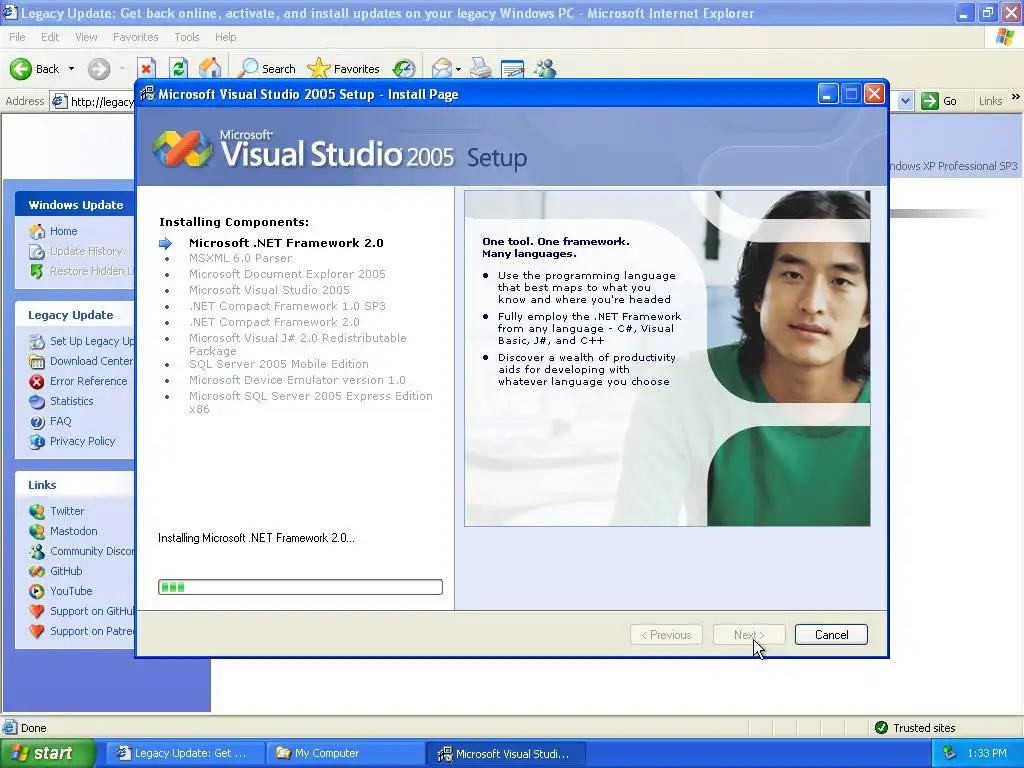The height and width of the screenshot is (768, 1024).
Task: Open the Edit menu in Internet Explorer
Action: coord(50,37)
